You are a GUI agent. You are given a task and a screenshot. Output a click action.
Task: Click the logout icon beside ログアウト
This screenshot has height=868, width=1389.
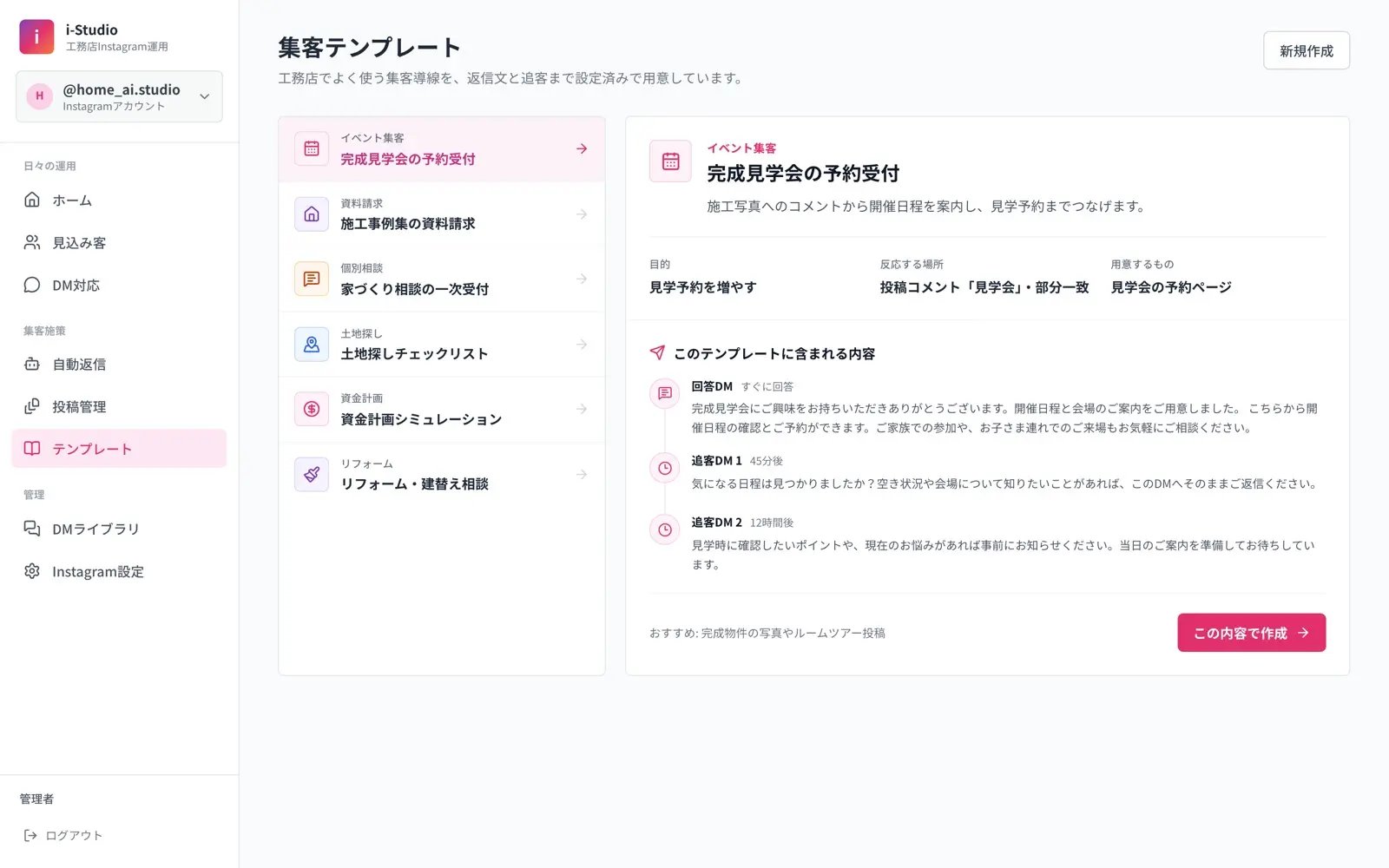30,835
